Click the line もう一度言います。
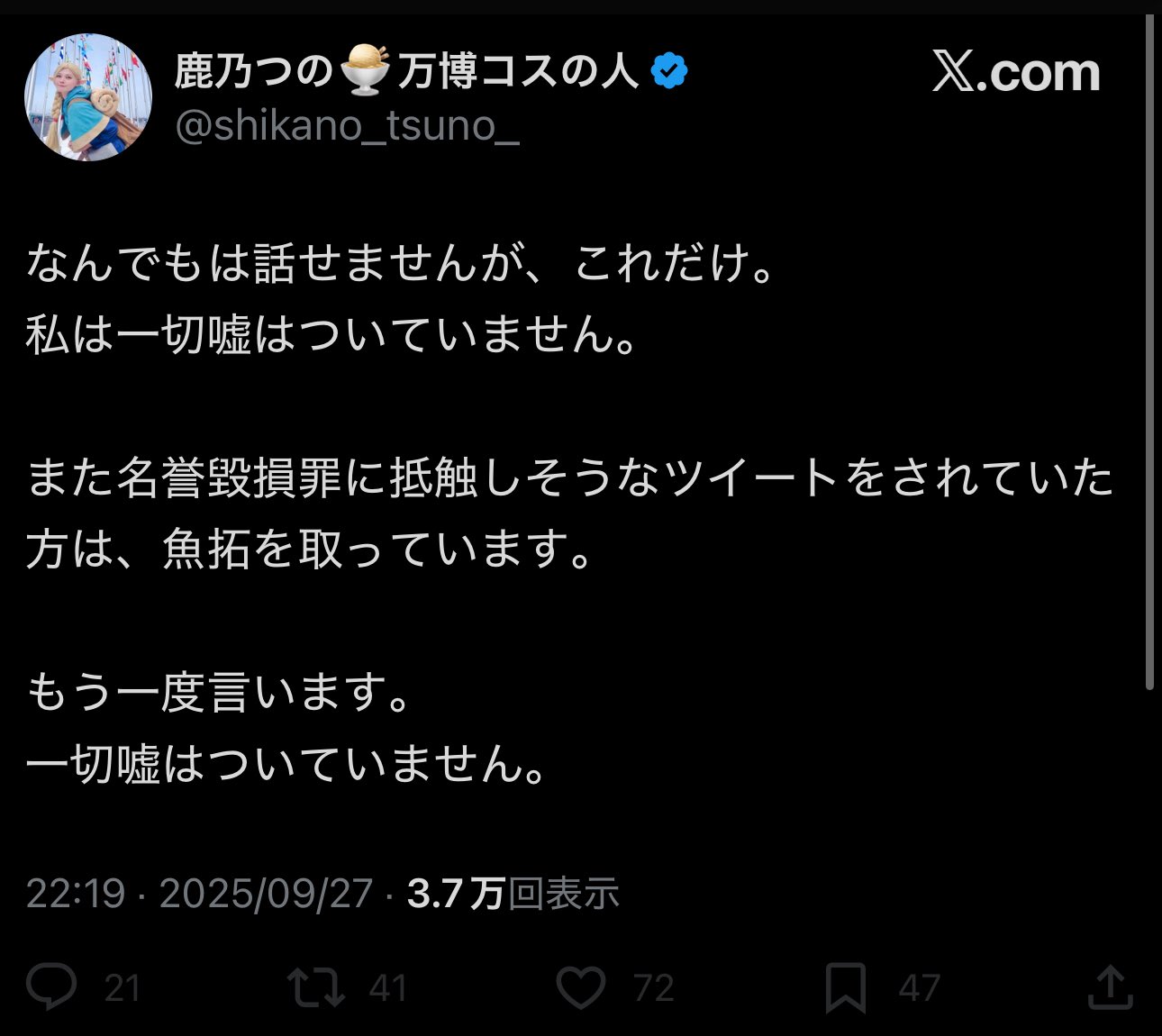The height and width of the screenshot is (1036, 1162). pyautogui.click(x=219, y=692)
